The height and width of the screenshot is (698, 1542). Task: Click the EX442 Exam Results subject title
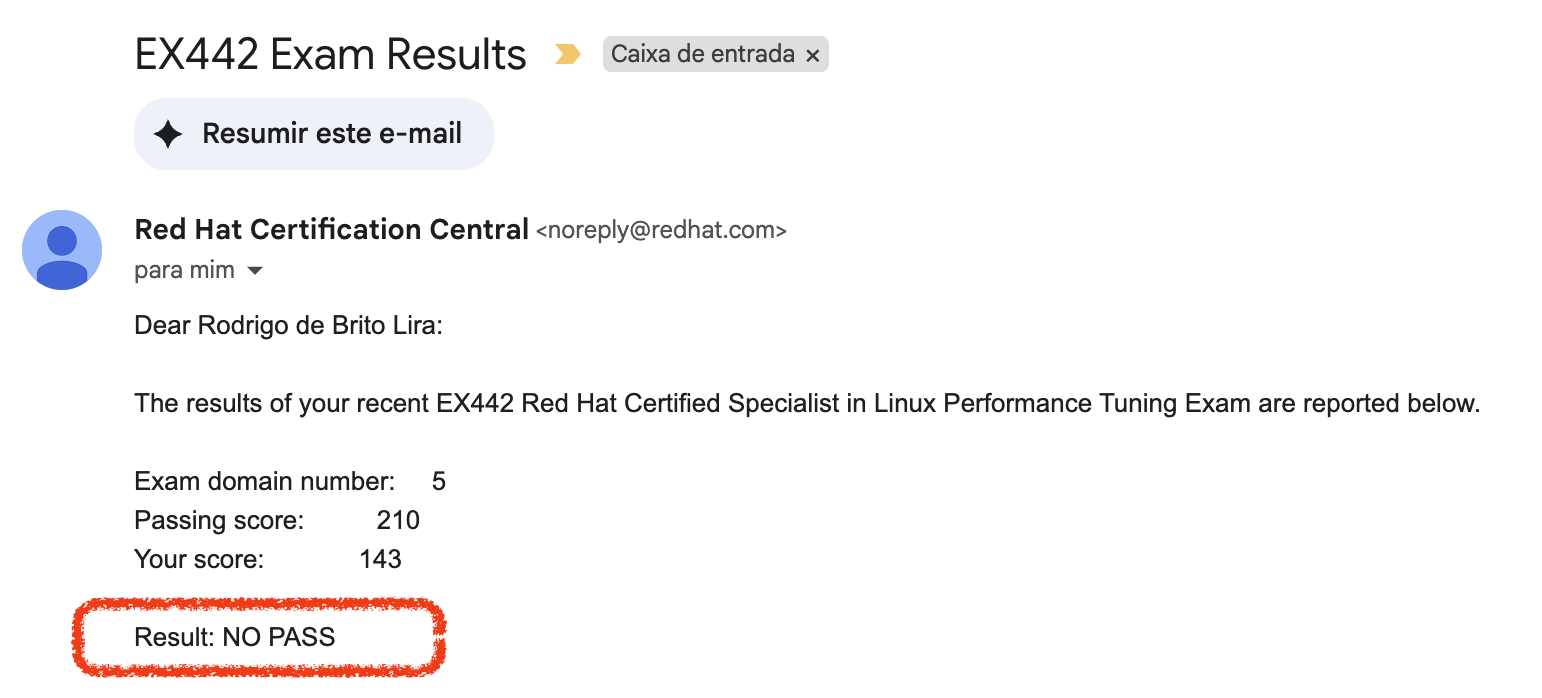coord(330,54)
